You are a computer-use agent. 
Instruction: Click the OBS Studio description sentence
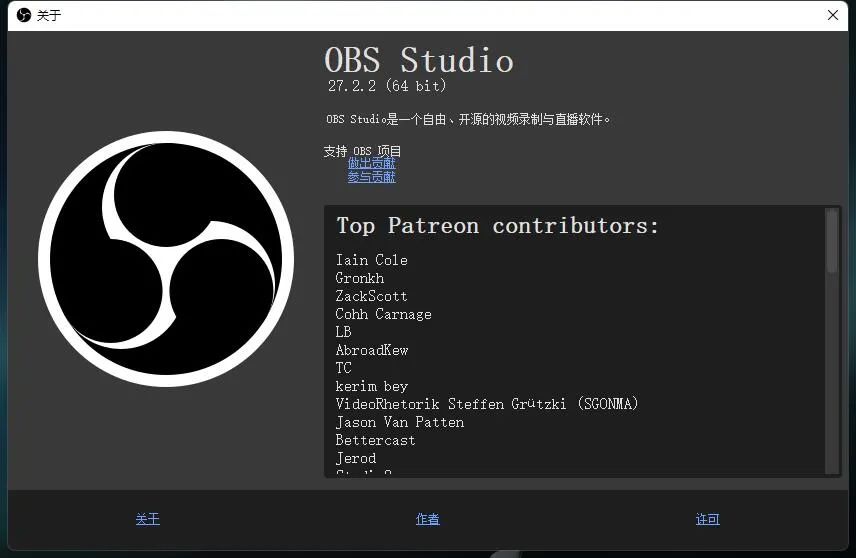pyautogui.click(x=468, y=119)
